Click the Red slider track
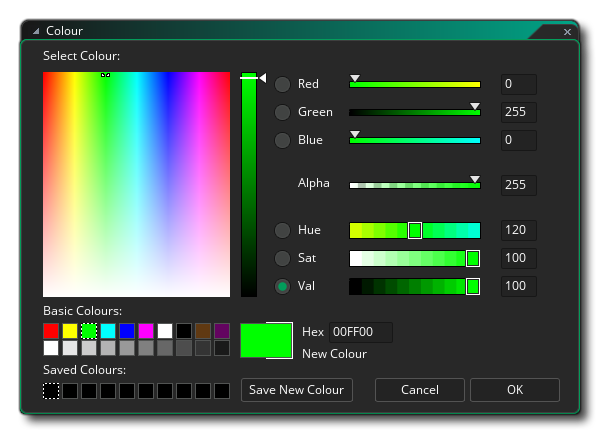Viewport: 600px width, 434px height. pos(415,85)
